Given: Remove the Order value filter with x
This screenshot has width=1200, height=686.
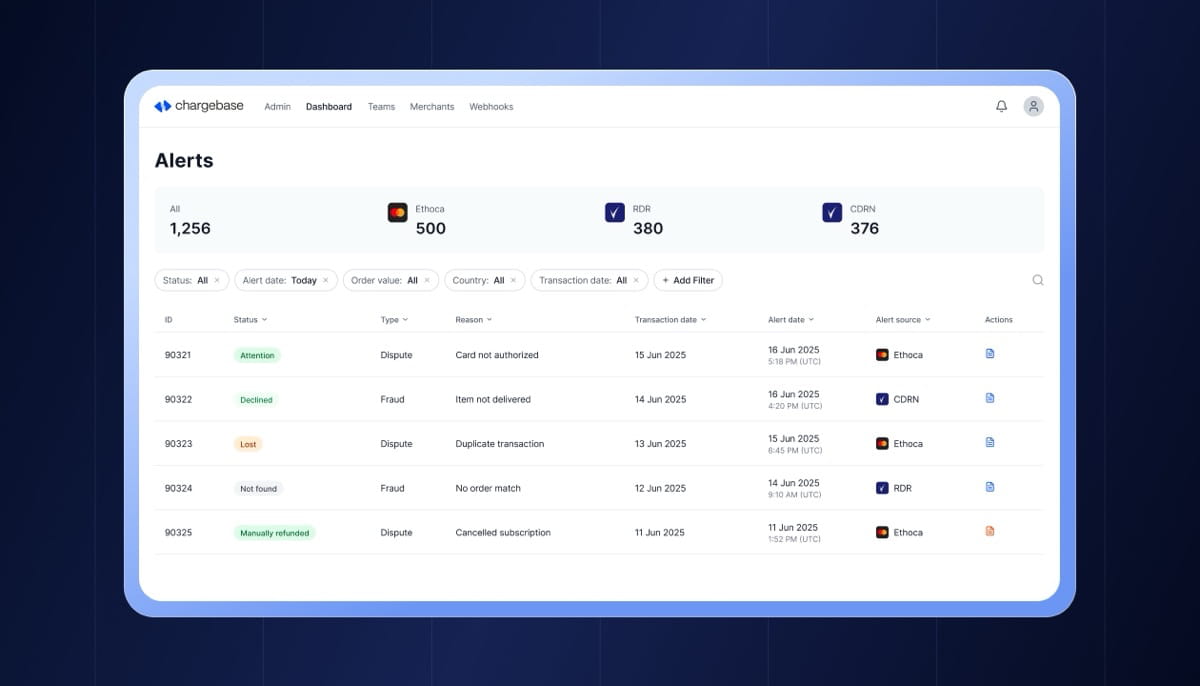Looking at the screenshot, I should (427, 281).
